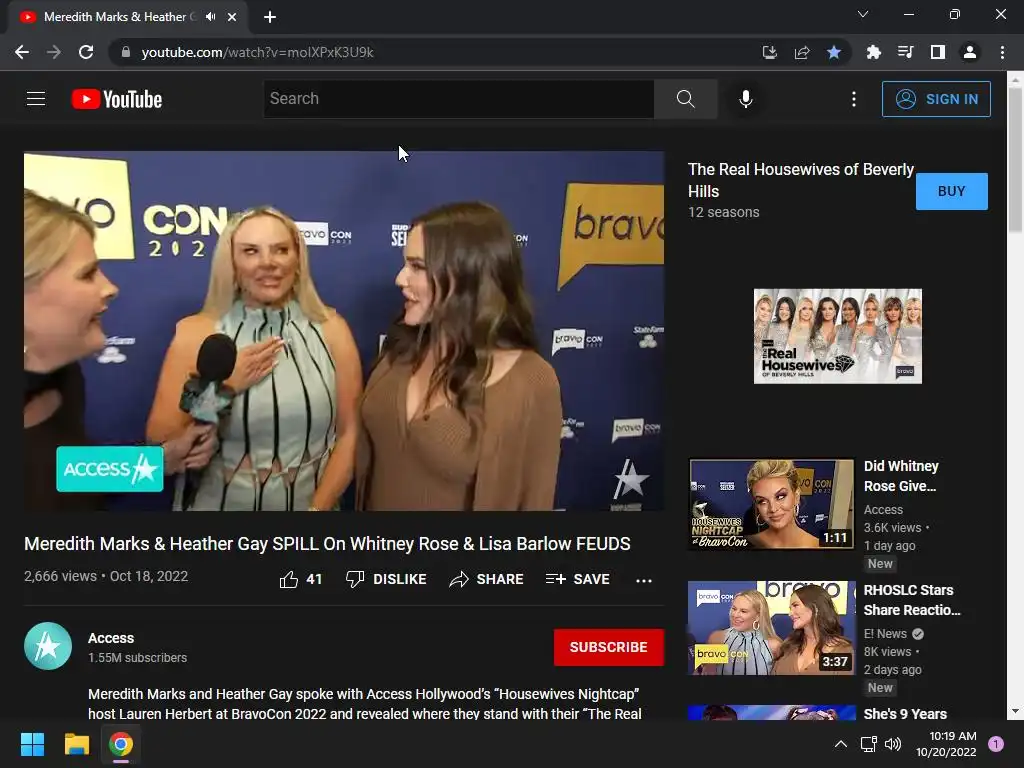Open the network tray icon

(868, 744)
